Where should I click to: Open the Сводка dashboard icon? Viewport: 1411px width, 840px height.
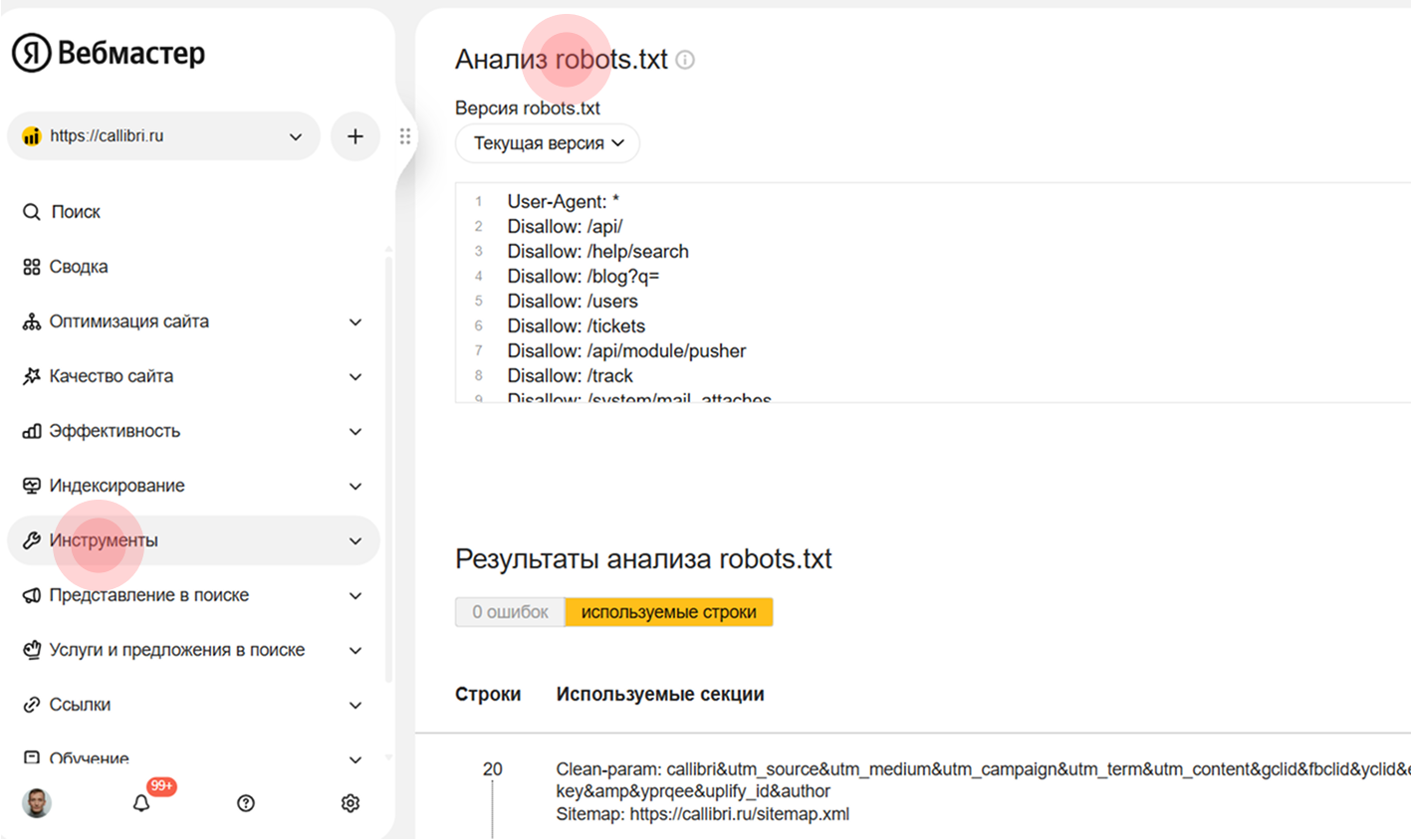(x=31, y=266)
